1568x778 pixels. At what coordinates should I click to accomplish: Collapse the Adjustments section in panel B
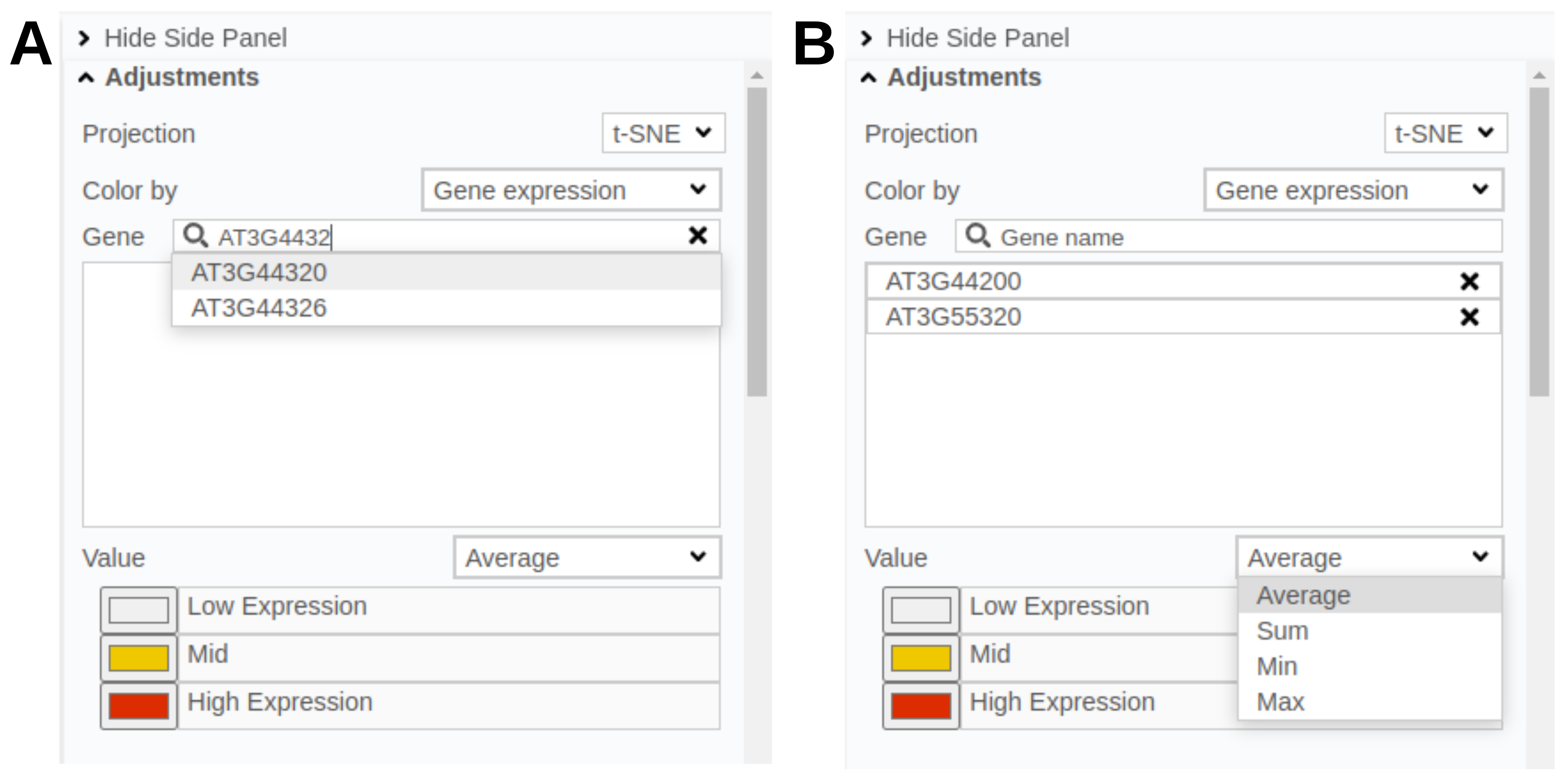coord(869,78)
